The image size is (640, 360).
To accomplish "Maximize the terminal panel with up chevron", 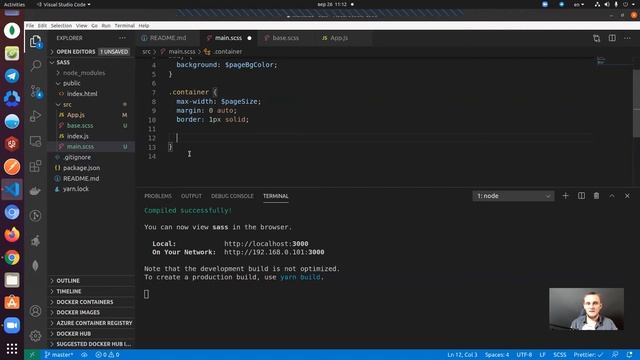I will click(x=612, y=196).
